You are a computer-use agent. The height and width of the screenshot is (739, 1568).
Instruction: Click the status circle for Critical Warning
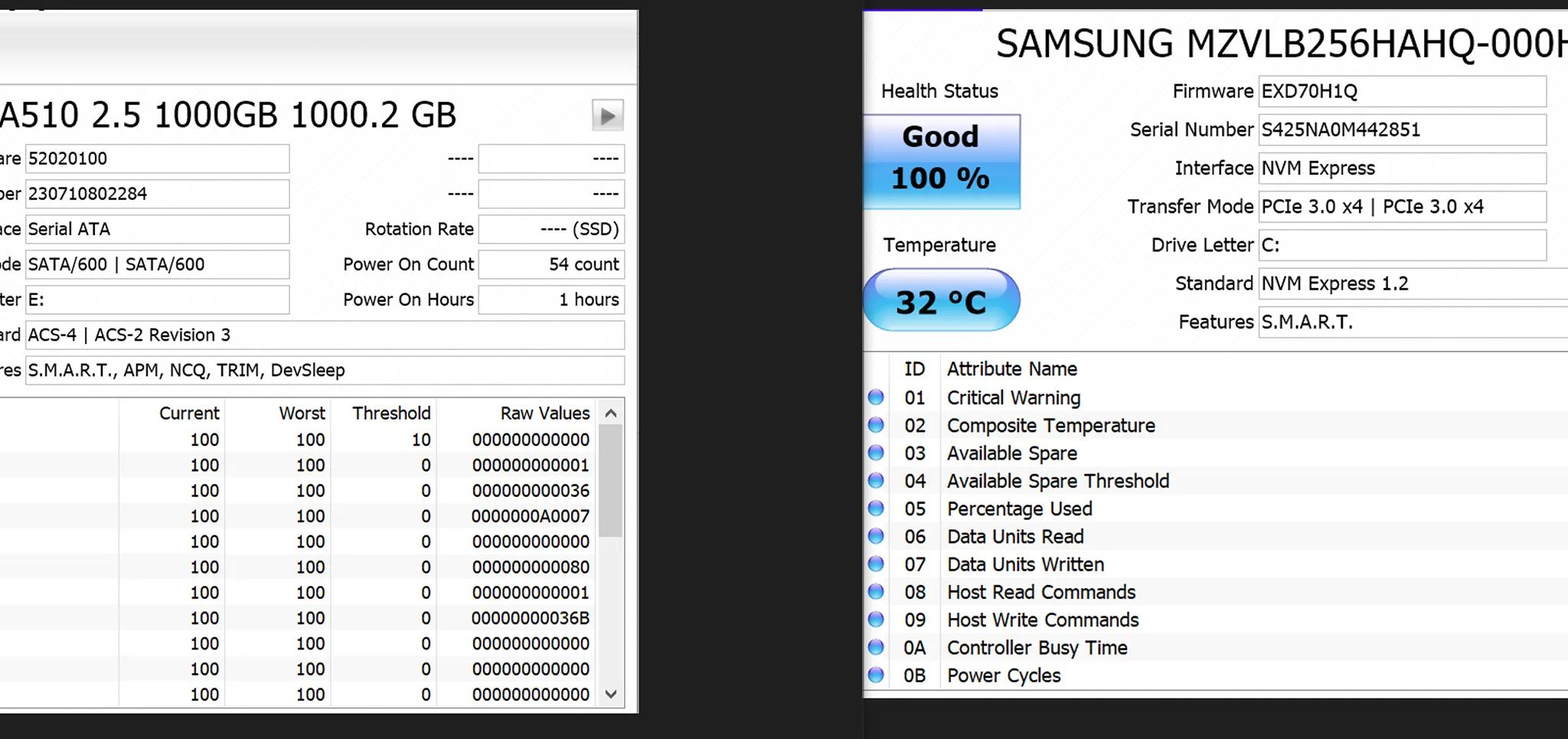coord(876,397)
